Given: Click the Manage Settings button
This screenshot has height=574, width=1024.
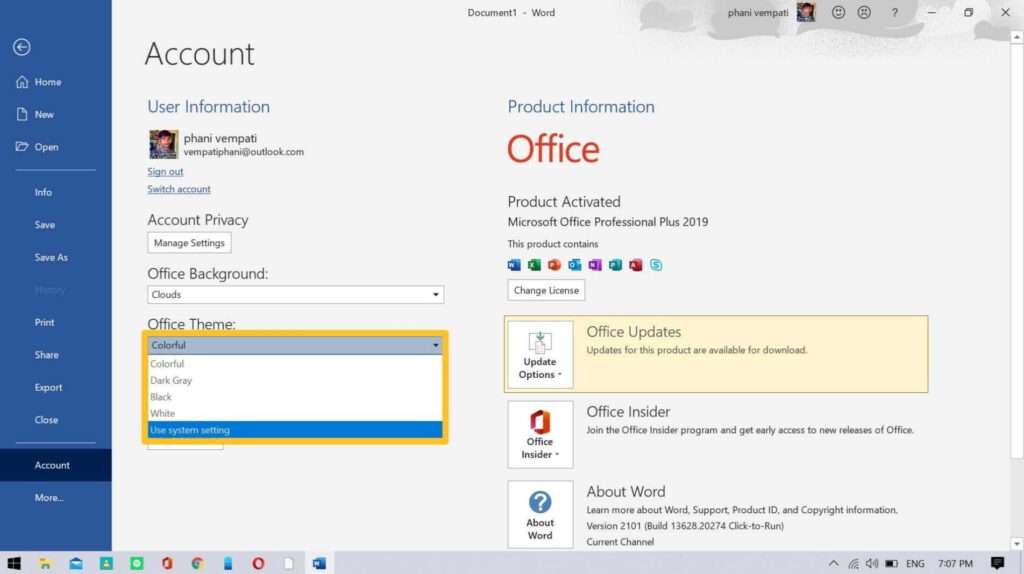Looking at the screenshot, I should point(189,243).
